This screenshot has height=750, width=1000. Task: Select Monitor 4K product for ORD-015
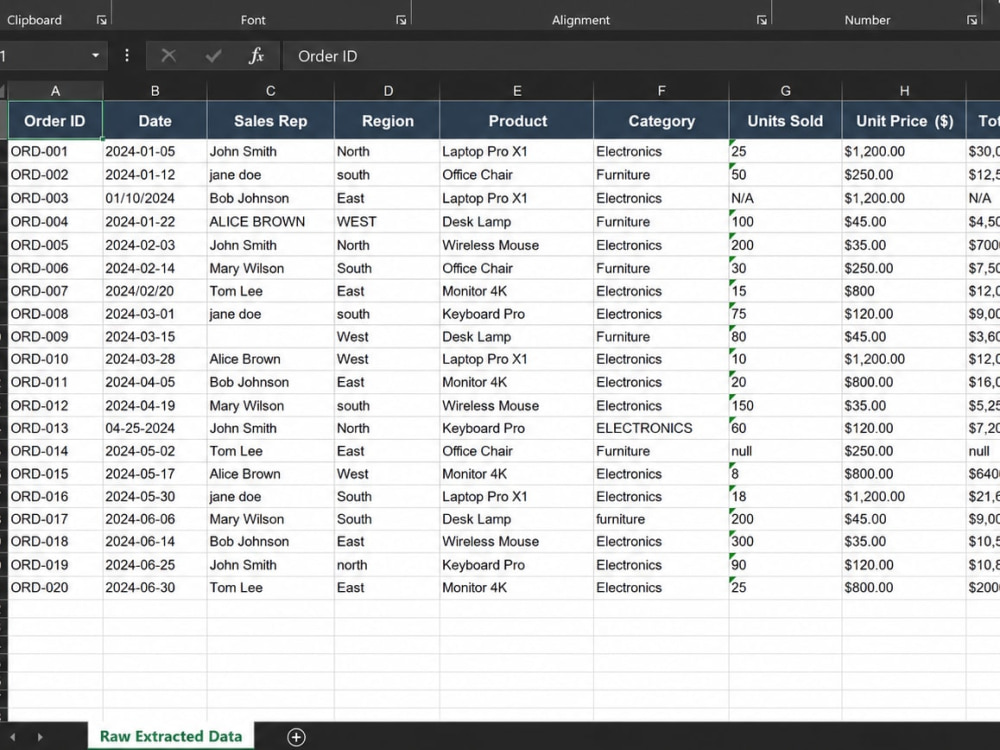pos(517,474)
